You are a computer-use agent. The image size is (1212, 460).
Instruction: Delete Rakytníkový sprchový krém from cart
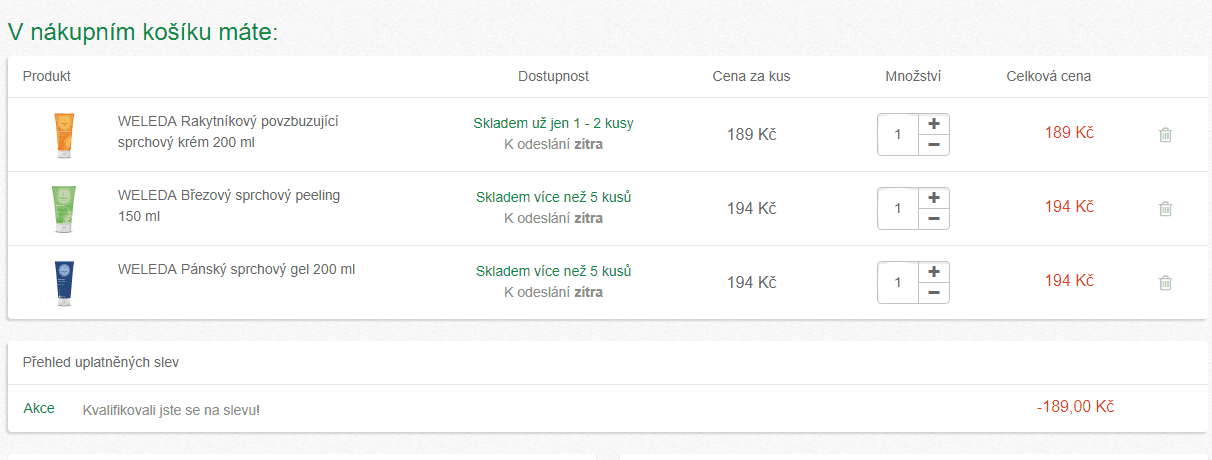1165,135
